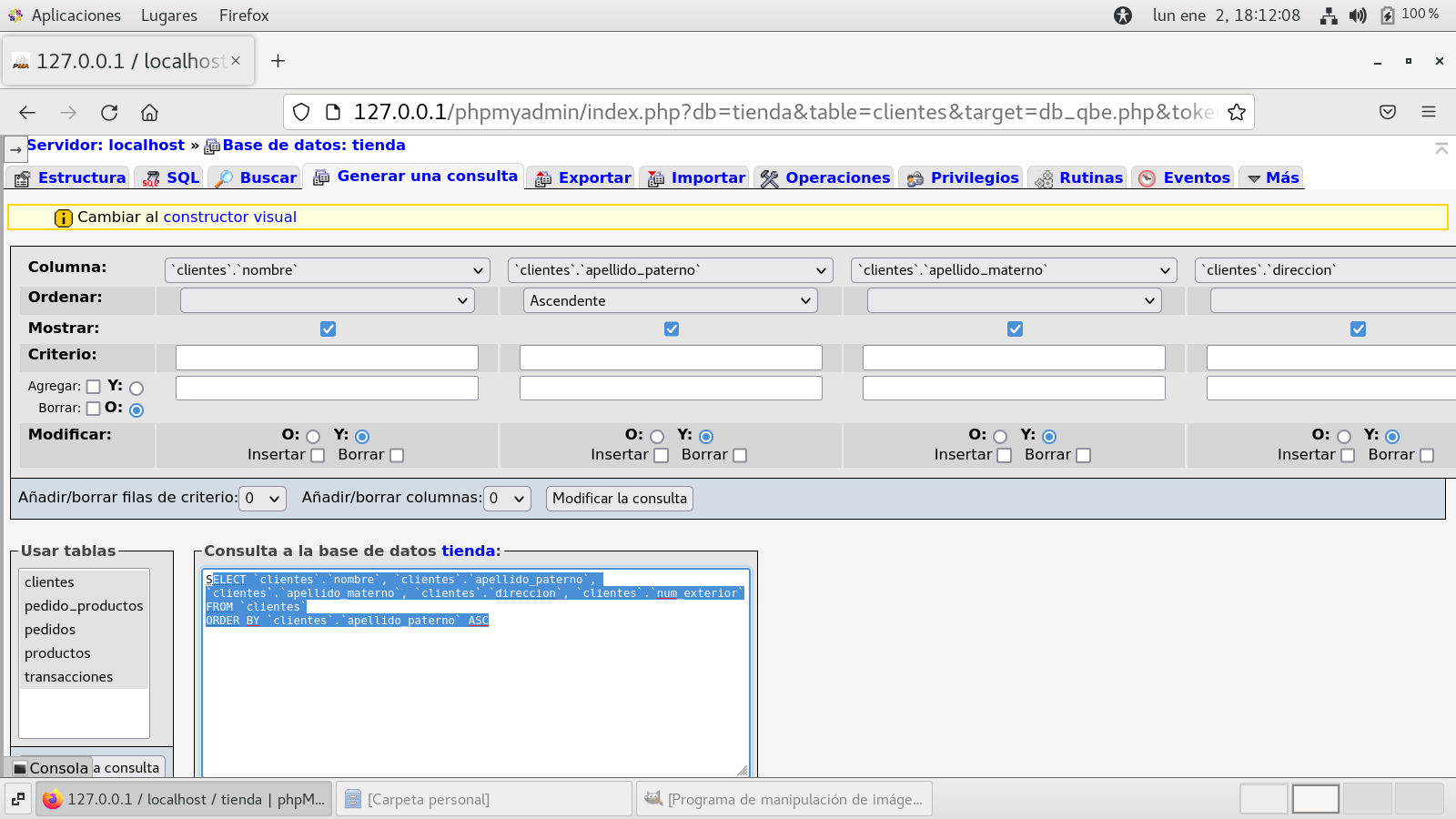Click the Firefox reload page icon

[x=109, y=113]
